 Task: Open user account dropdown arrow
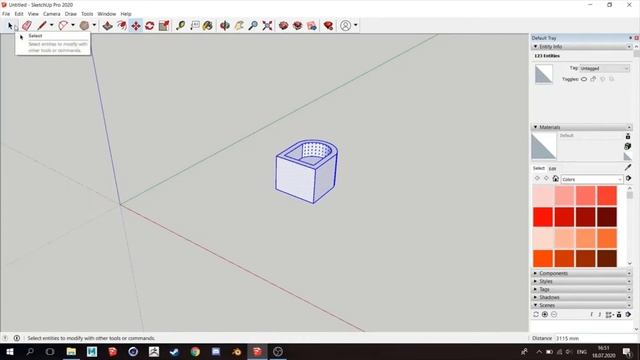pos(356,25)
